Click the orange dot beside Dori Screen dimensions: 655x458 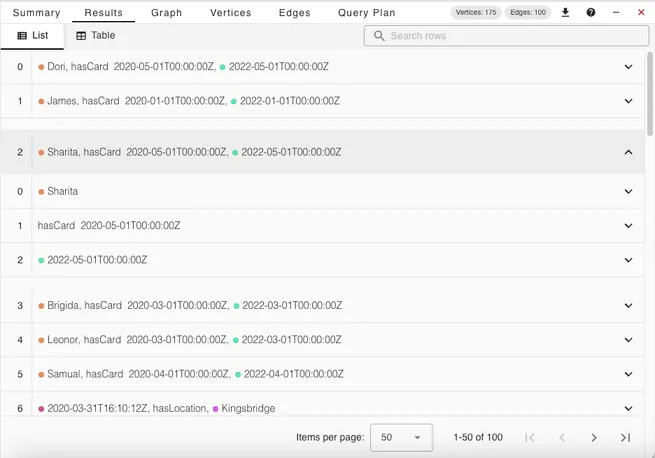point(41,67)
